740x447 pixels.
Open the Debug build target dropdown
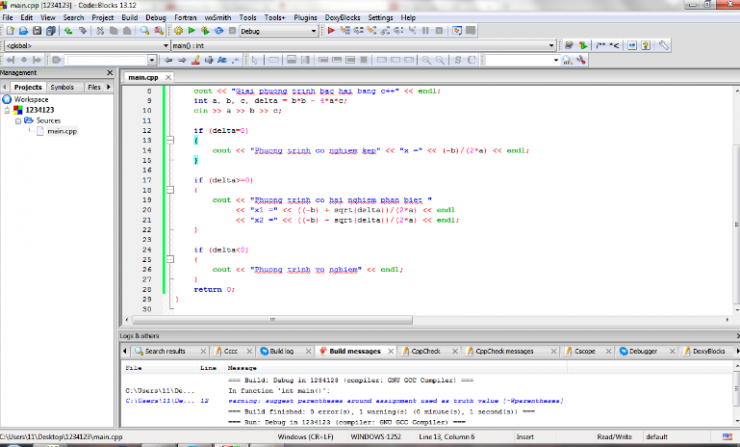click(x=315, y=31)
